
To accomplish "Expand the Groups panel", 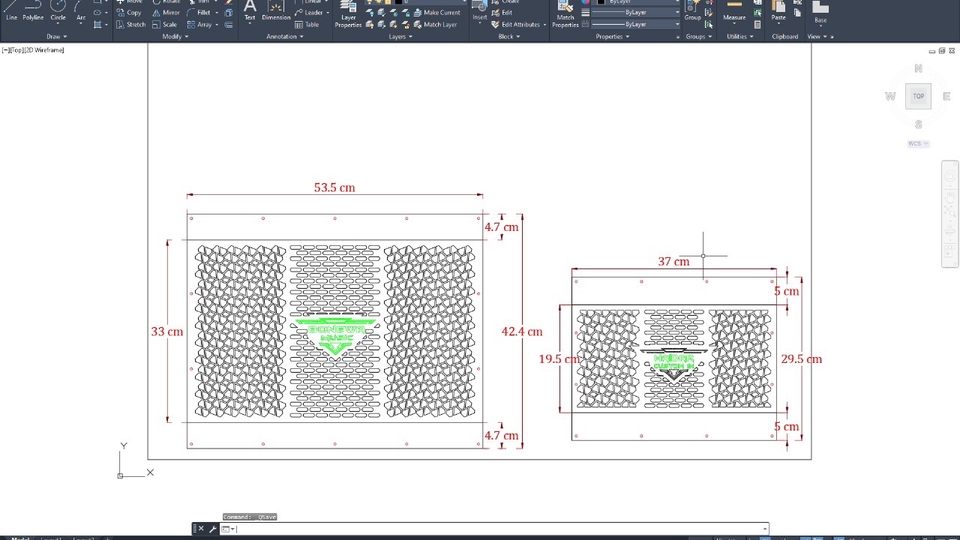I will [699, 37].
